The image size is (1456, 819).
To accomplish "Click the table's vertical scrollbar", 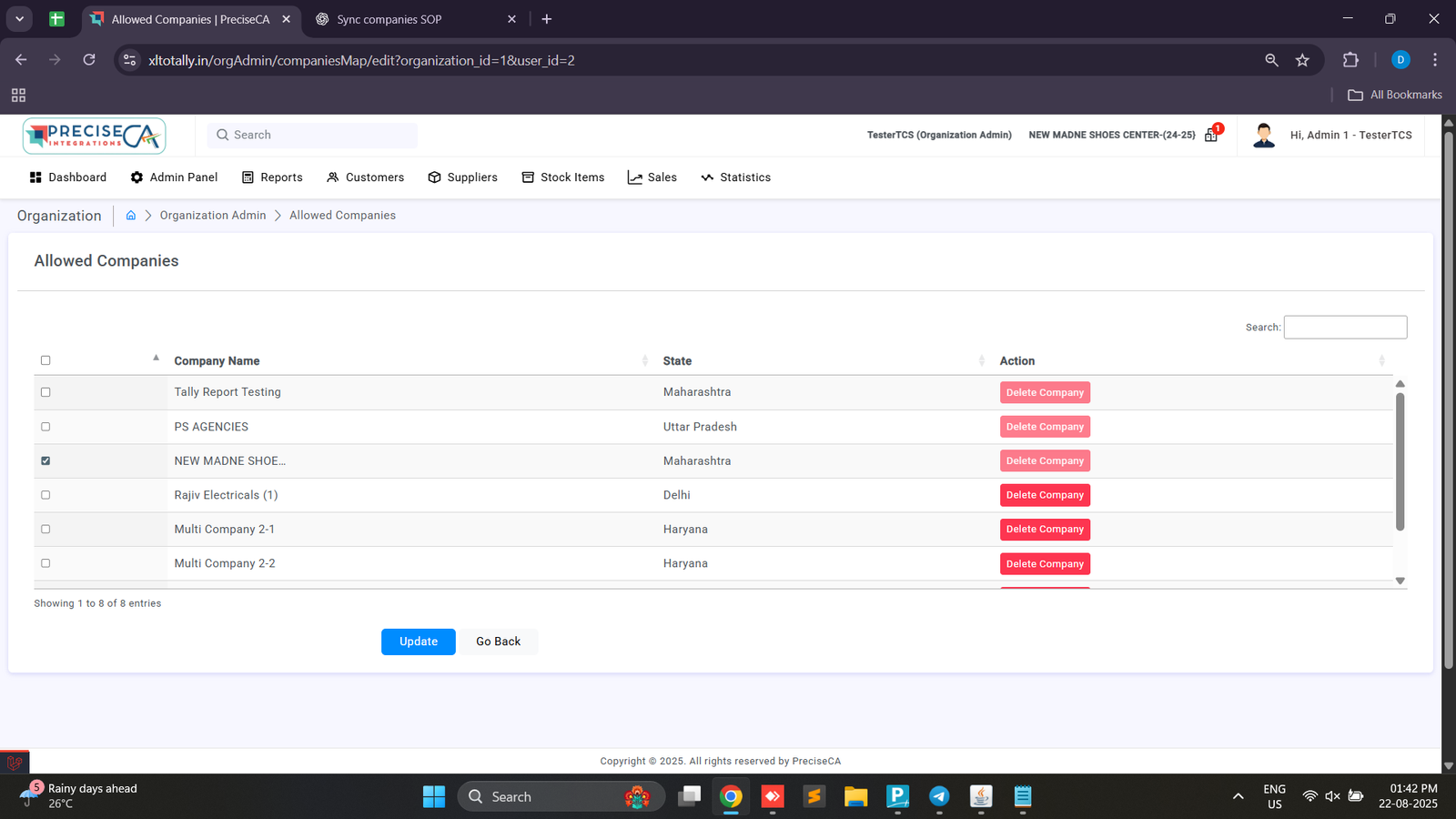I will point(1400,461).
